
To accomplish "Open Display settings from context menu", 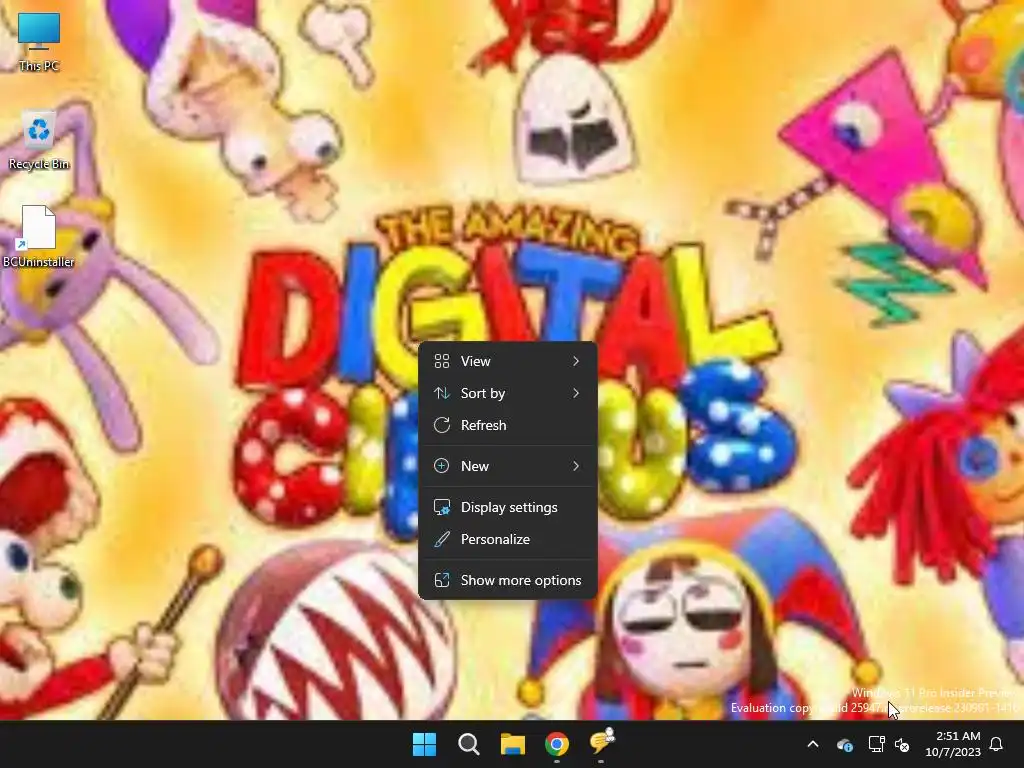I will pyautogui.click(x=507, y=507).
